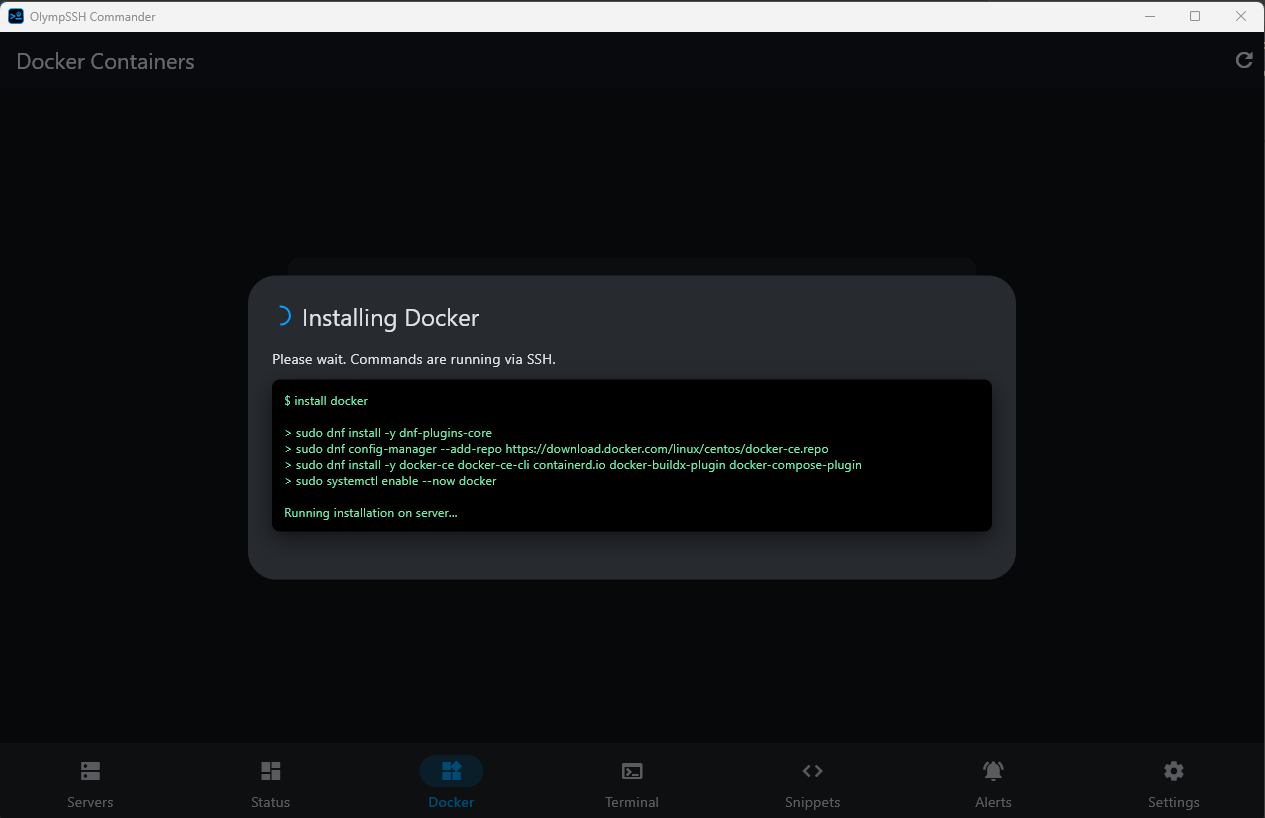The image size is (1265, 818).
Task: Switch to the Servers tab label
Action: [x=90, y=802]
